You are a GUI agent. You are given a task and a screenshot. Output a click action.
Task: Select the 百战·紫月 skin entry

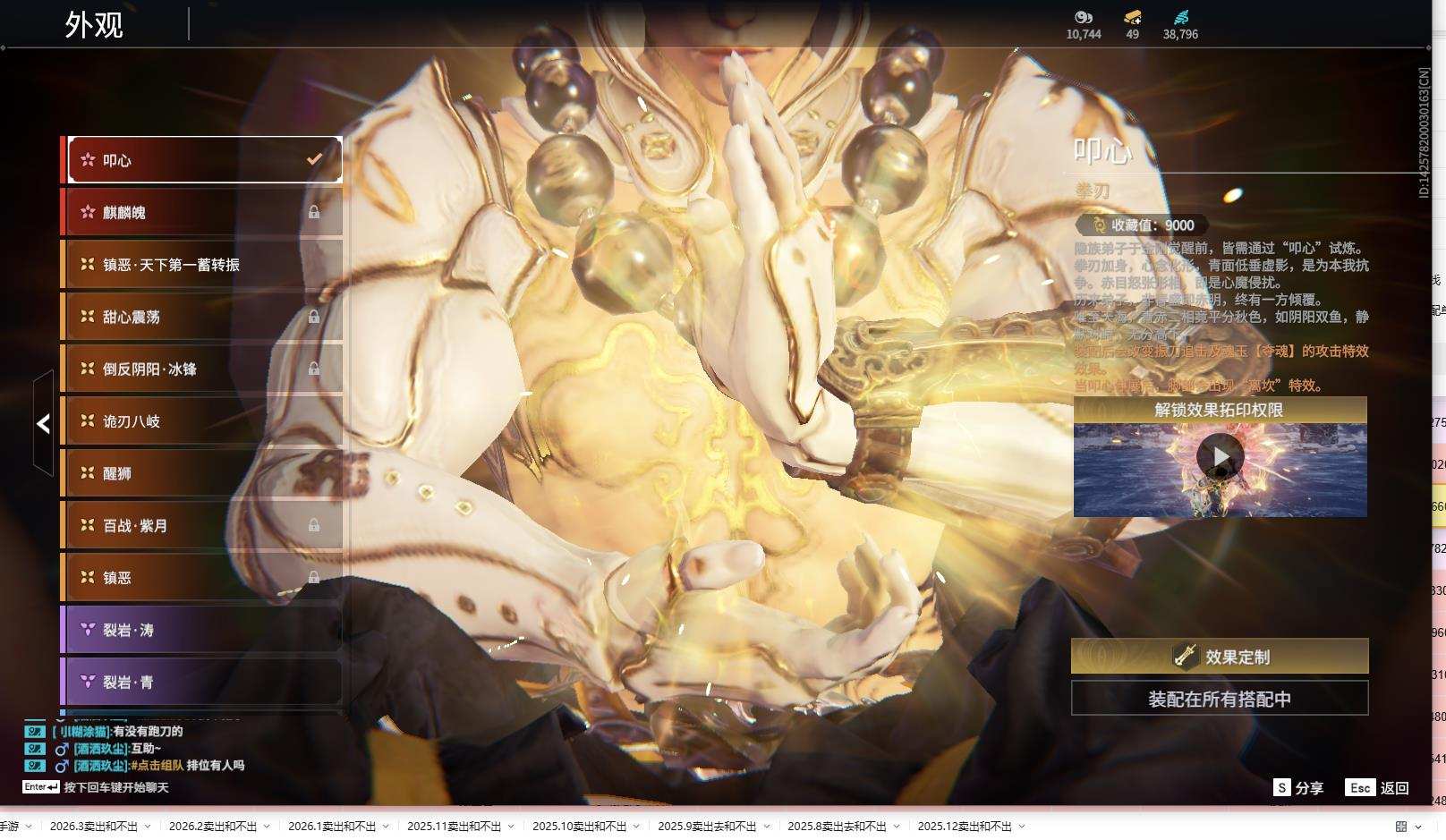(x=205, y=525)
